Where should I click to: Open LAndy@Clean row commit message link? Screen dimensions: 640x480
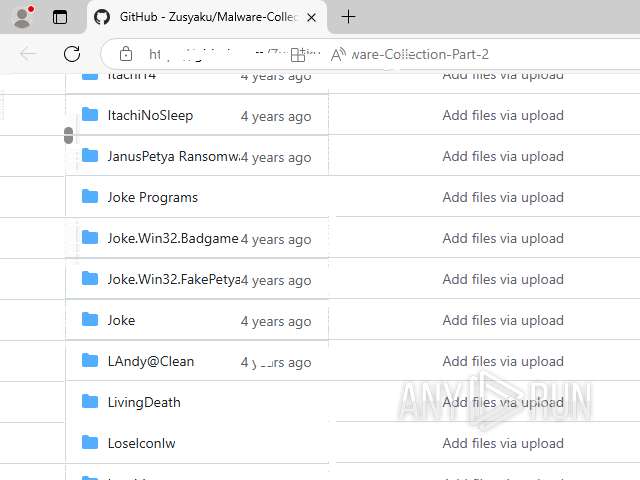click(x=503, y=361)
